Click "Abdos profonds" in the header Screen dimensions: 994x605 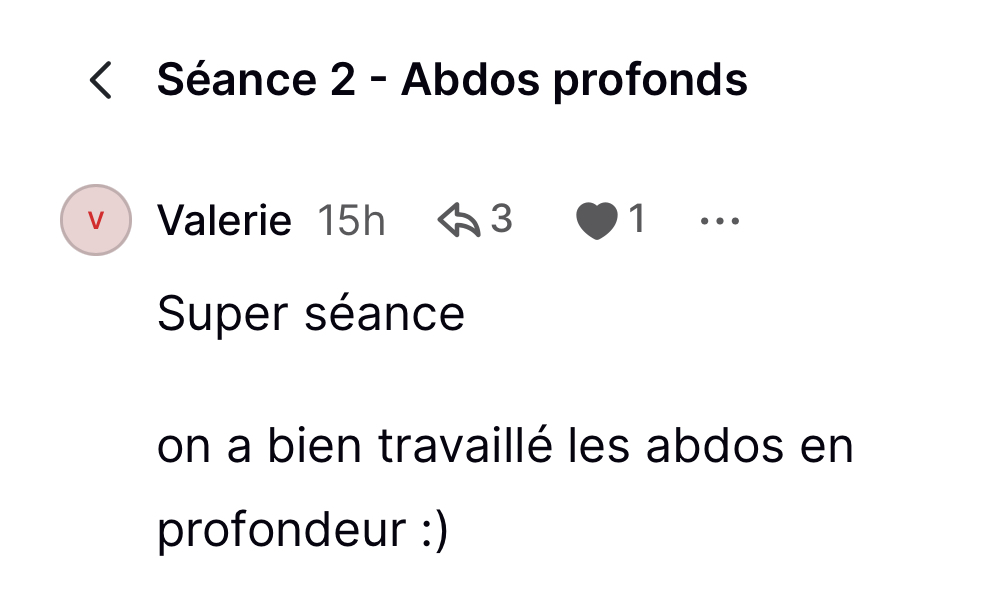coord(574,80)
